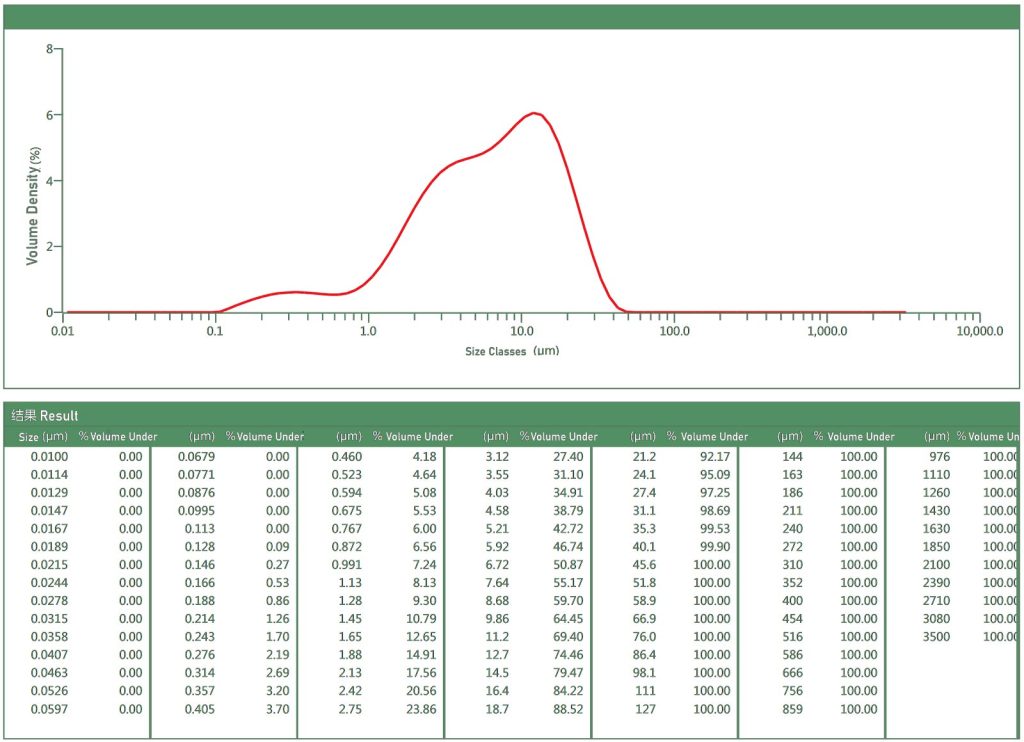Select the Volume Density (%) axis label
The height and width of the screenshot is (742, 1024).
click(34, 204)
